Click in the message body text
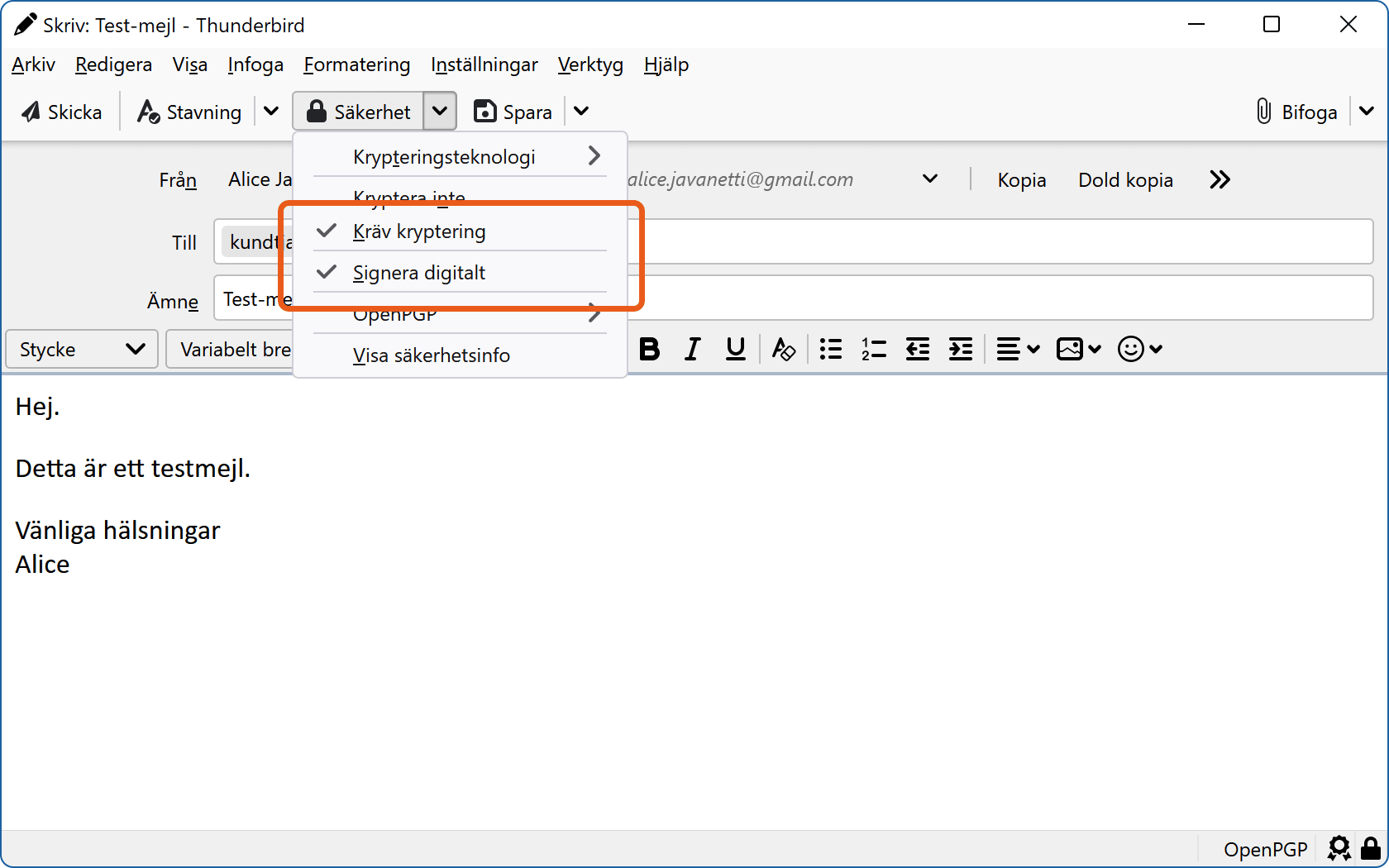This screenshot has width=1389, height=868. pyautogui.click(x=694, y=602)
